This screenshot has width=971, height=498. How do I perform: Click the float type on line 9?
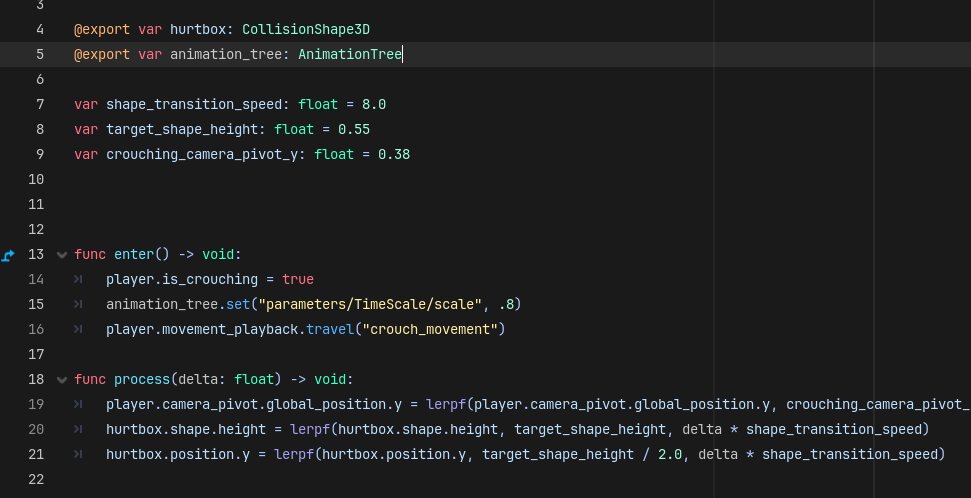pyautogui.click(x=334, y=154)
